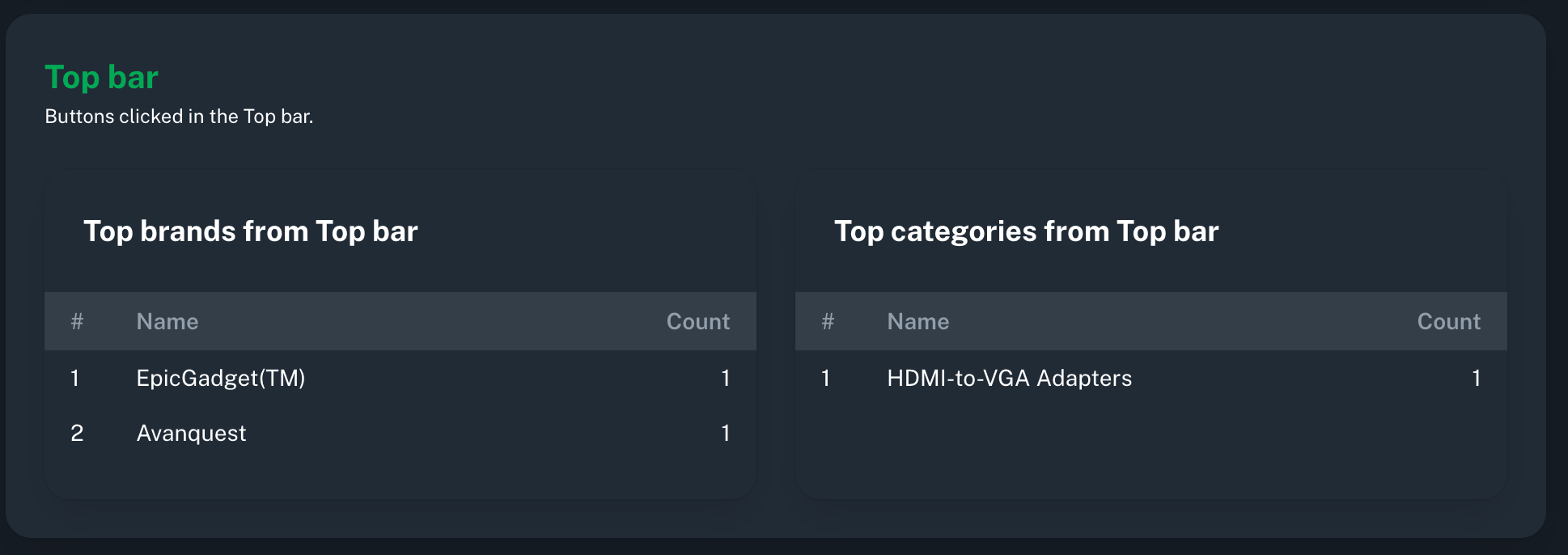The width and height of the screenshot is (1568, 555).
Task: Select the 'Buttons clicked in the Top bar' description
Action: point(179,117)
